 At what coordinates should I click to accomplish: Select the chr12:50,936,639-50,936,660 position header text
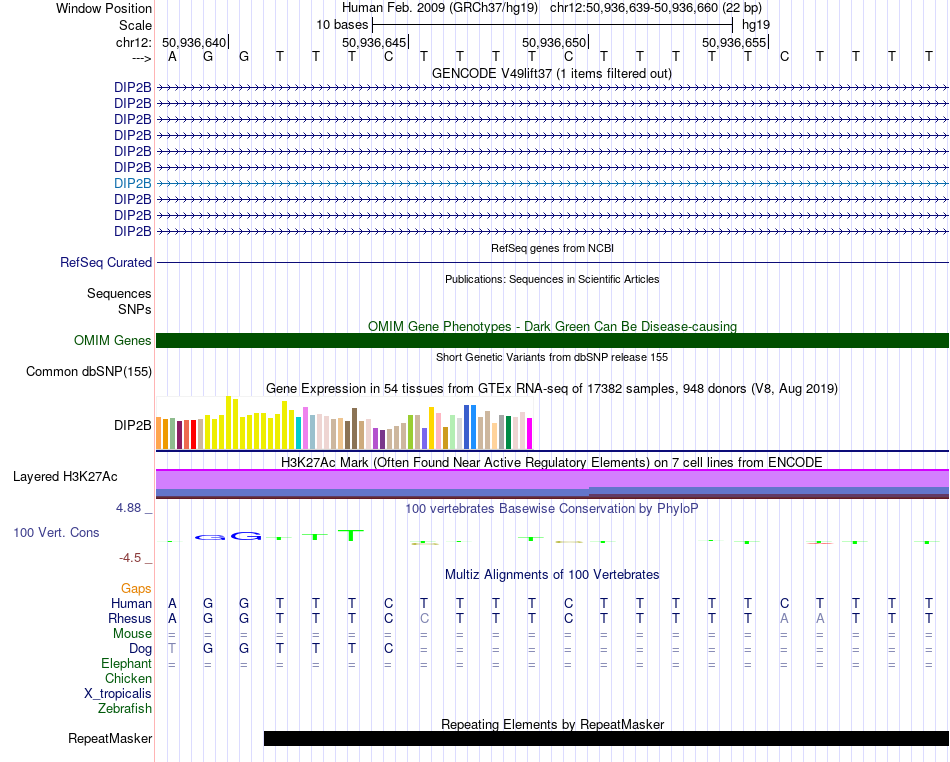tap(656, 8)
